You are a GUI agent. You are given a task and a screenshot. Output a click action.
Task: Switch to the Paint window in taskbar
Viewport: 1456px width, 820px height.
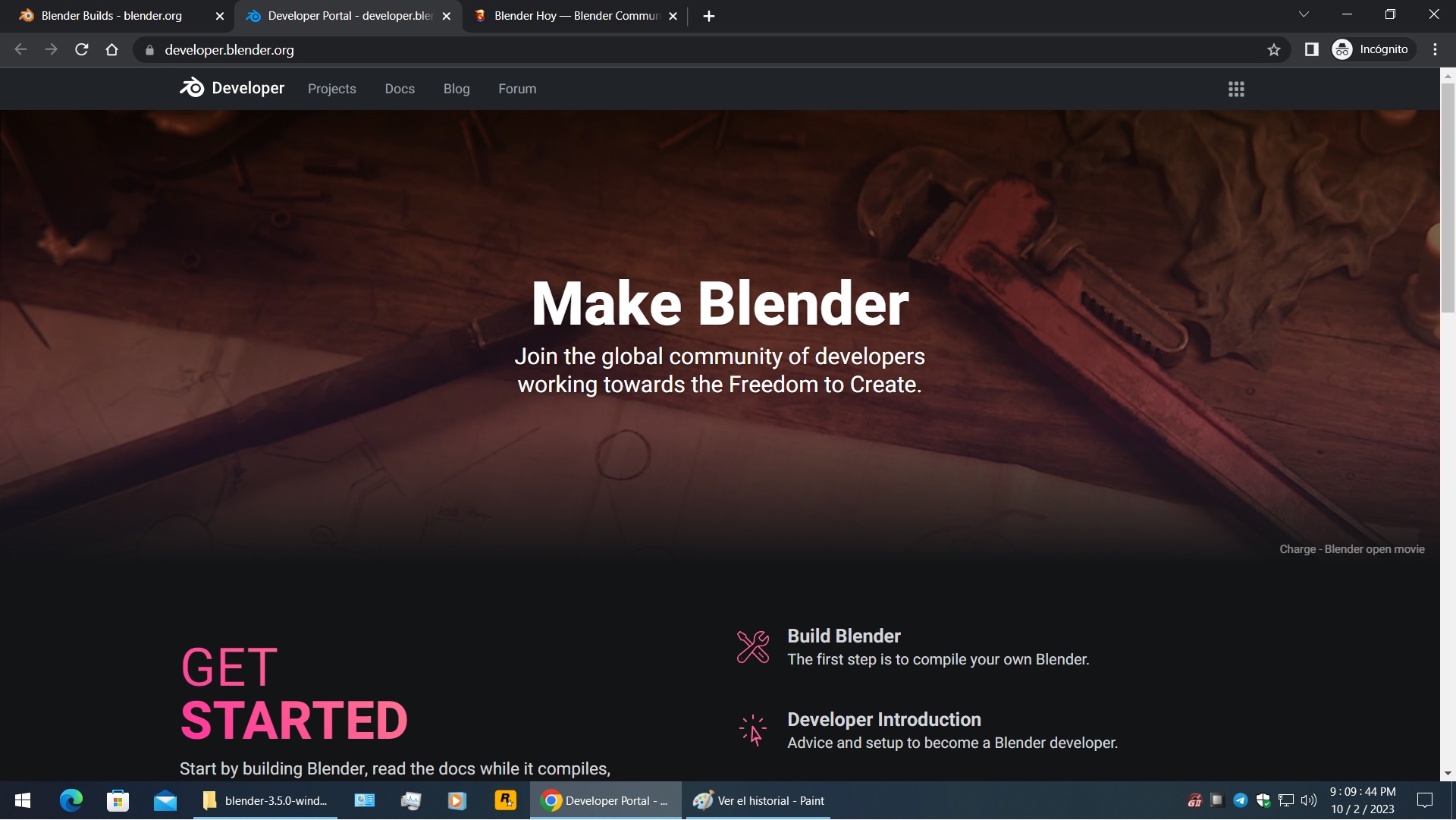(x=758, y=801)
